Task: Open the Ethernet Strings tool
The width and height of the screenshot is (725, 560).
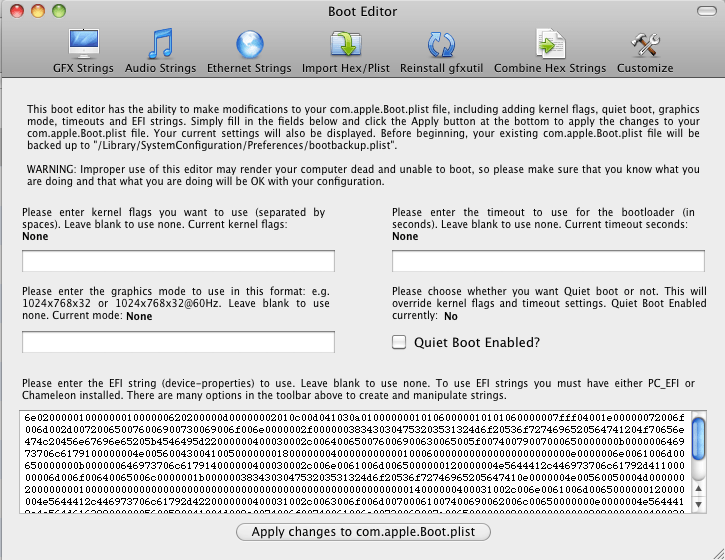Action: tap(249, 51)
